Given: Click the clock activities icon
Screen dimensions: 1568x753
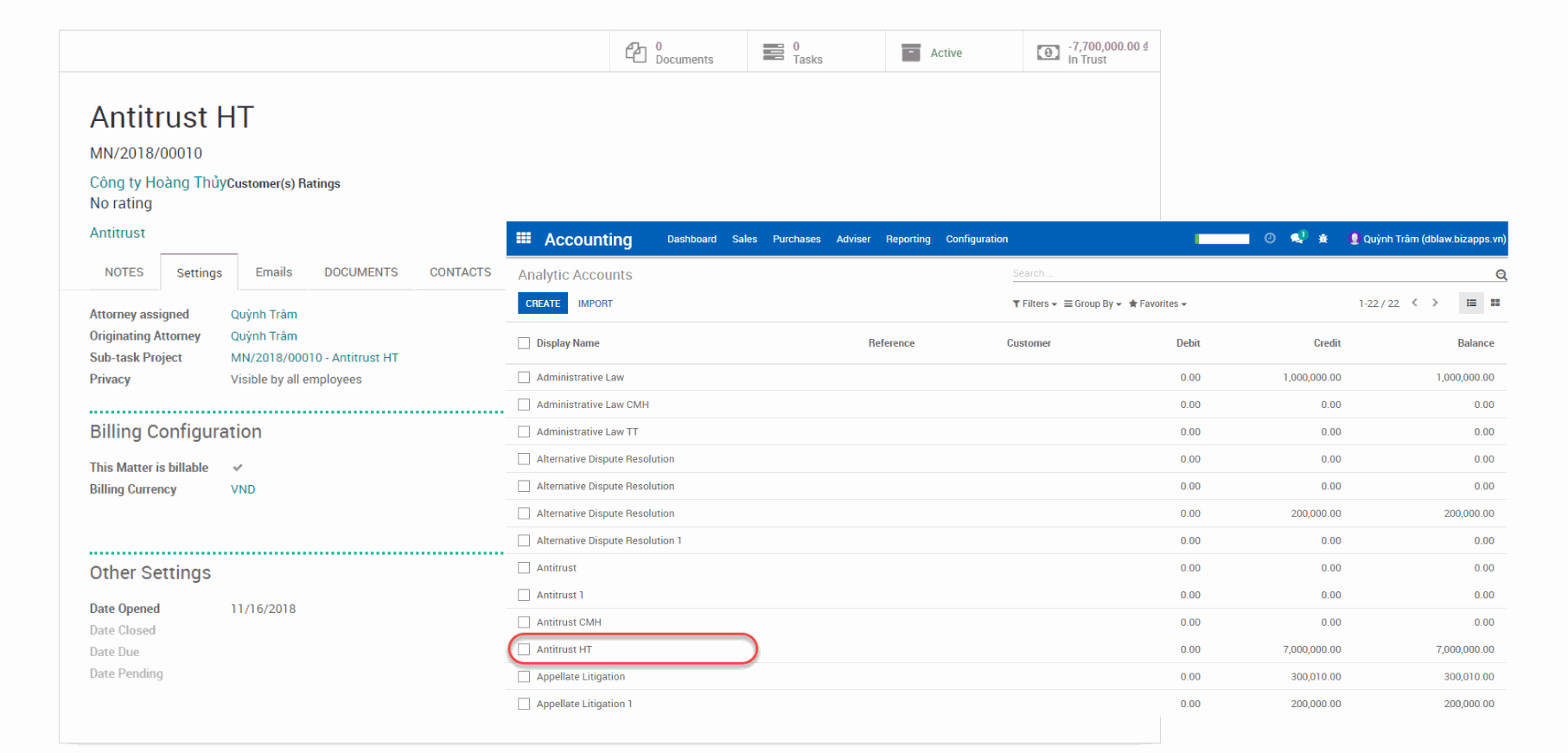Looking at the screenshot, I should click(1270, 239).
